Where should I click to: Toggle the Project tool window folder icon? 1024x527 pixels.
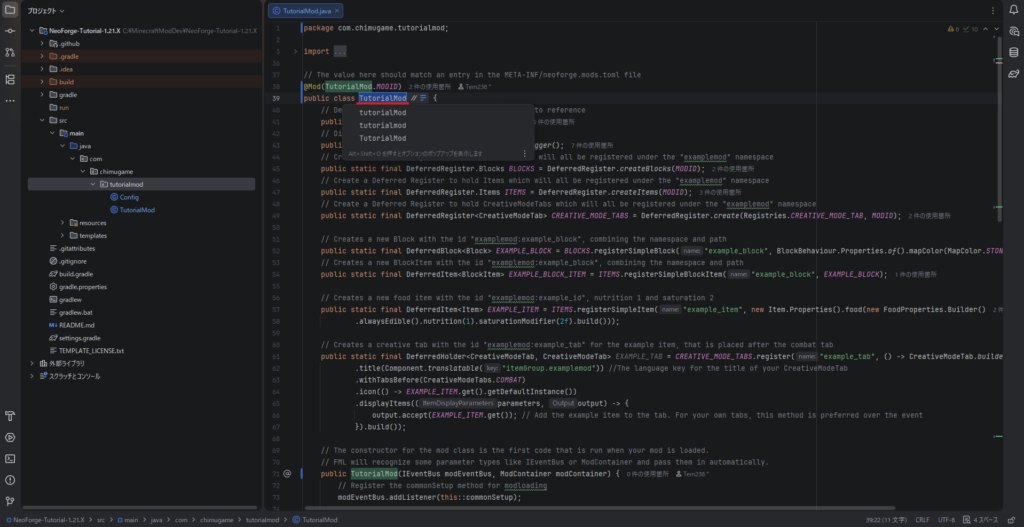pos(10,10)
